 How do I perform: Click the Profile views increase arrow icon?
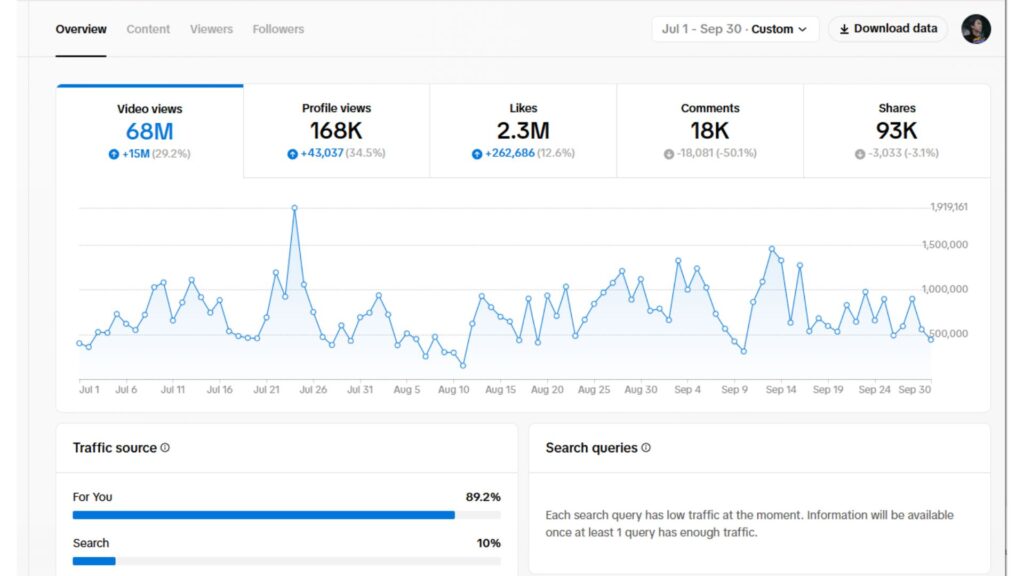click(292, 154)
